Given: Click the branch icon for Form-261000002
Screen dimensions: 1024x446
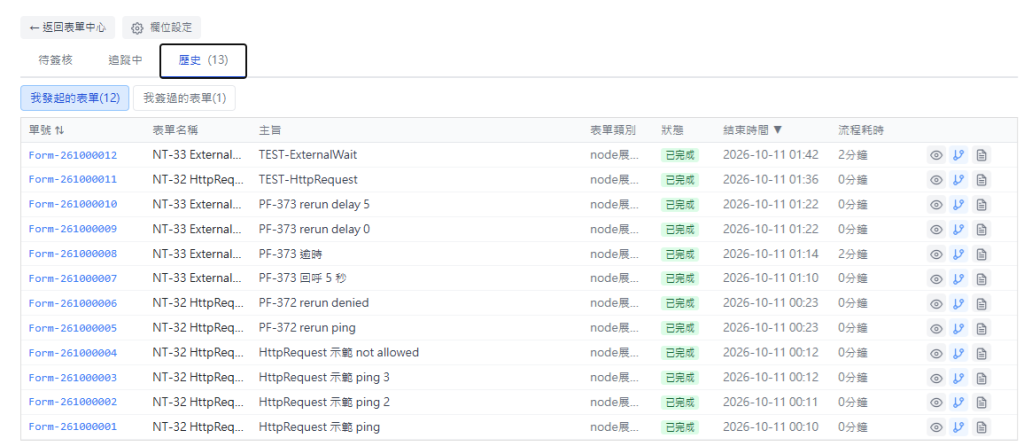Looking at the screenshot, I should pyautogui.click(x=959, y=402).
